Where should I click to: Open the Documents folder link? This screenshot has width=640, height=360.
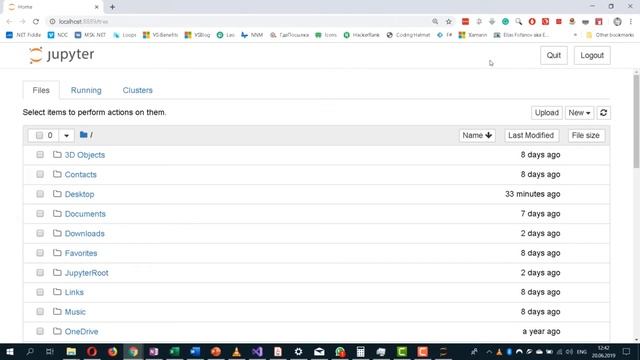[x=85, y=214]
